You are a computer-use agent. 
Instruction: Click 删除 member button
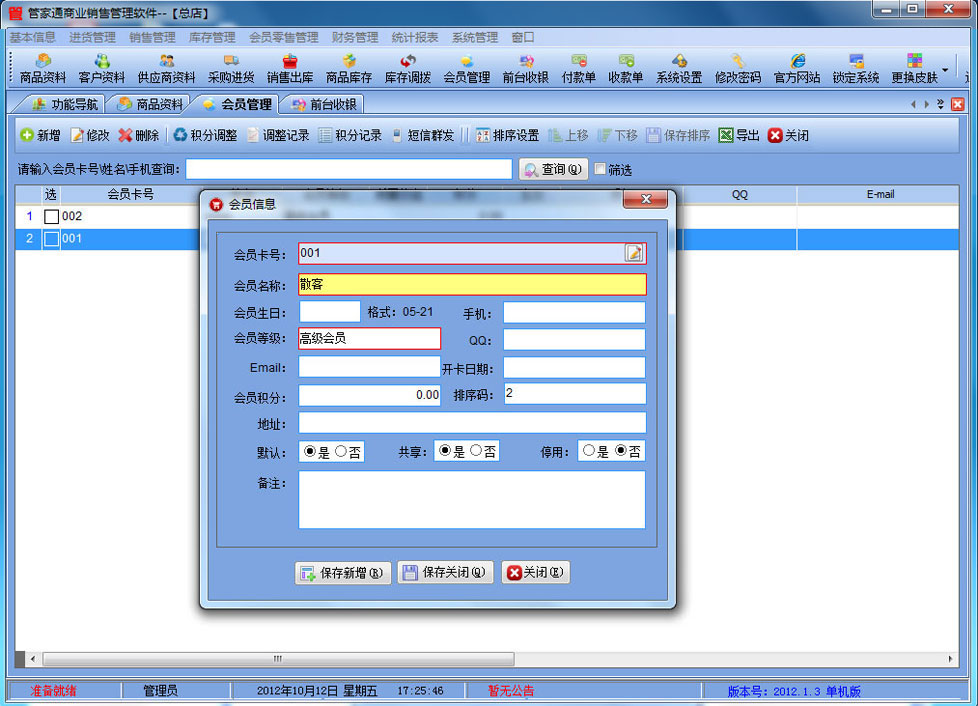pyautogui.click(x=138, y=135)
